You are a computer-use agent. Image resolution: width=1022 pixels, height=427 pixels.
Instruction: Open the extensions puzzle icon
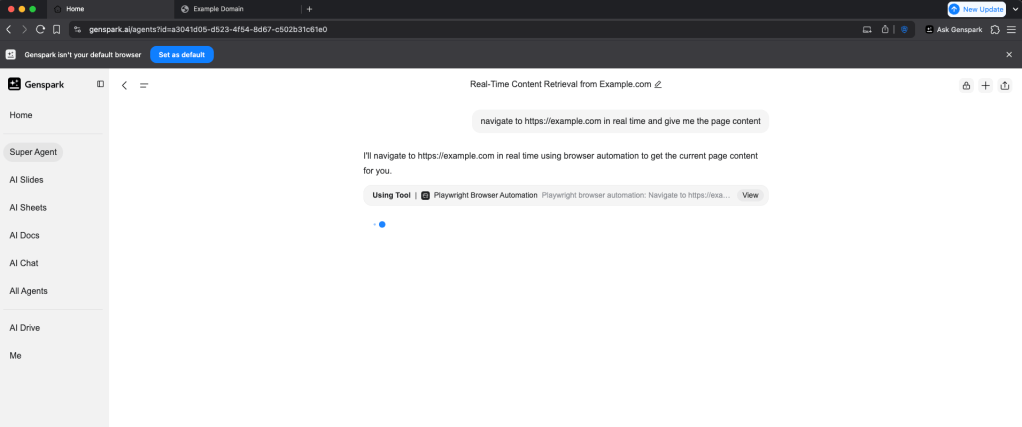[995, 29]
